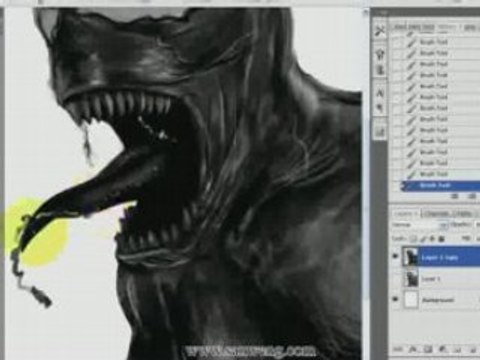This screenshot has height=360, width=480.
Task: Create new fill or adjustment layer
Action: (x=443, y=349)
